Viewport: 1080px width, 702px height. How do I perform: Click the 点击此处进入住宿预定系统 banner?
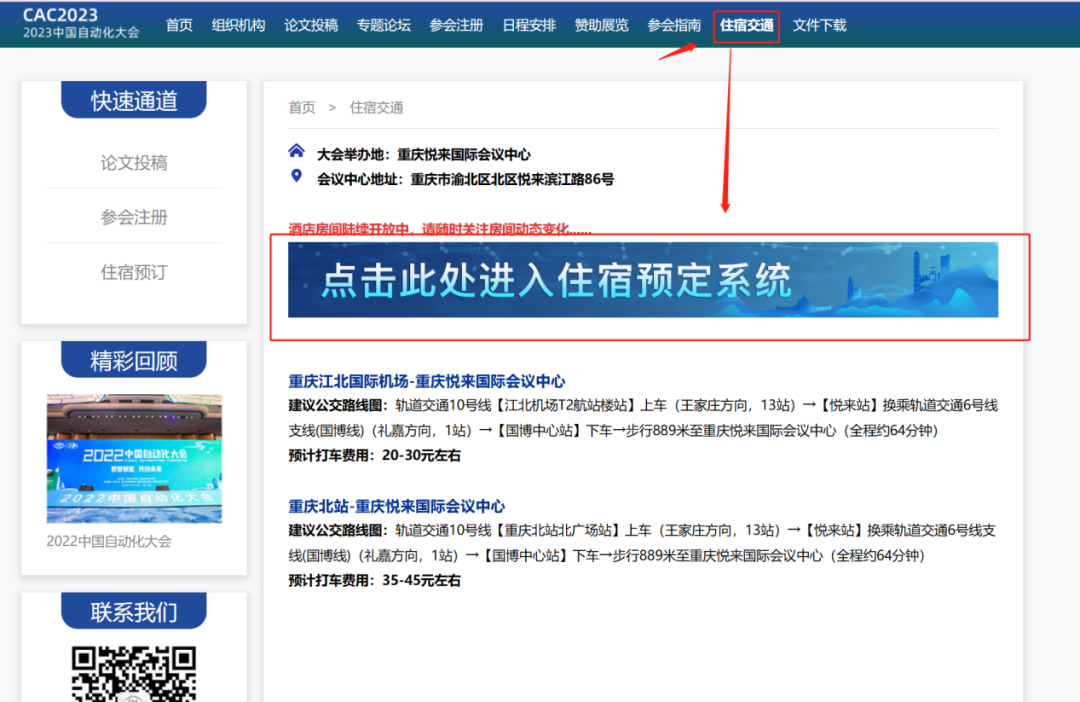point(642,280)
